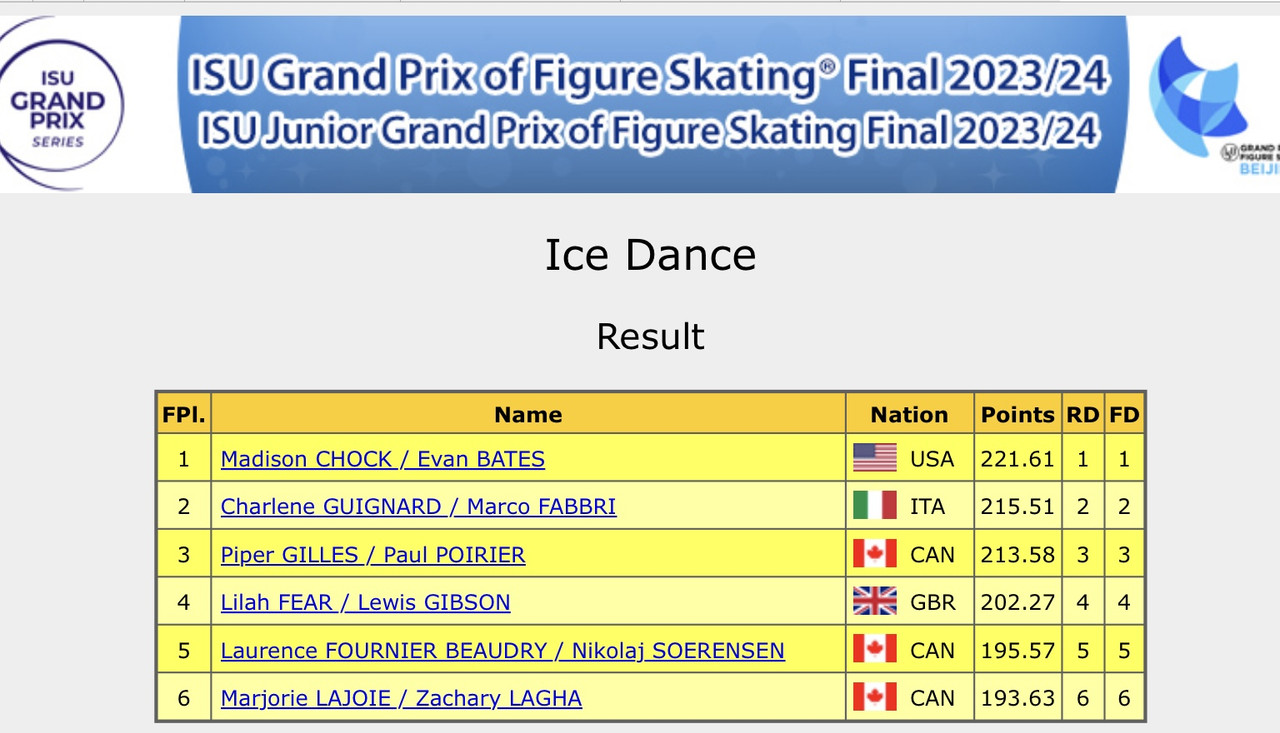Image resolution: width=1280 pixels, height=733 pixels.
Task: Click the FD column header
Action: (1124, 414)
